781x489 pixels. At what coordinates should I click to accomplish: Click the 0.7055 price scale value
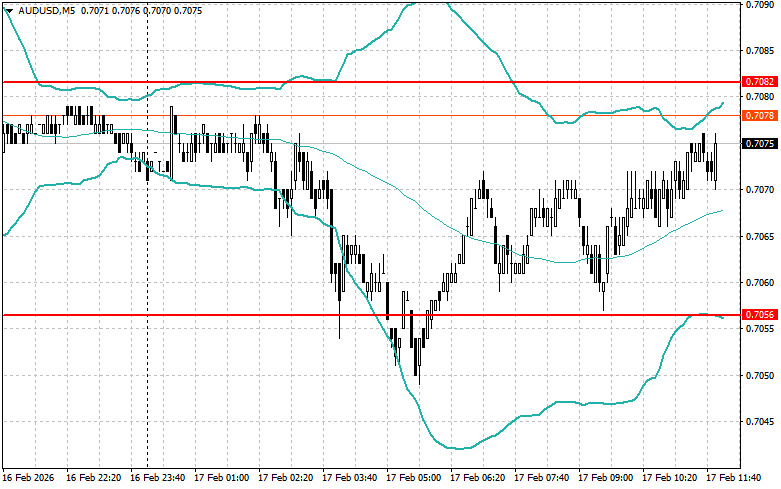pyautogui.click(x=760, y=329)
